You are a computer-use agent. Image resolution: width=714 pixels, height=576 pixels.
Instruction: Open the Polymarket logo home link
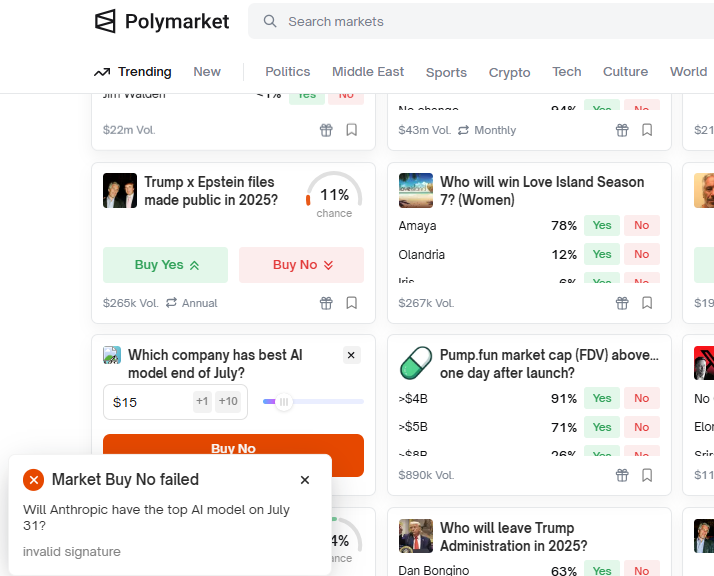(162, 21)
